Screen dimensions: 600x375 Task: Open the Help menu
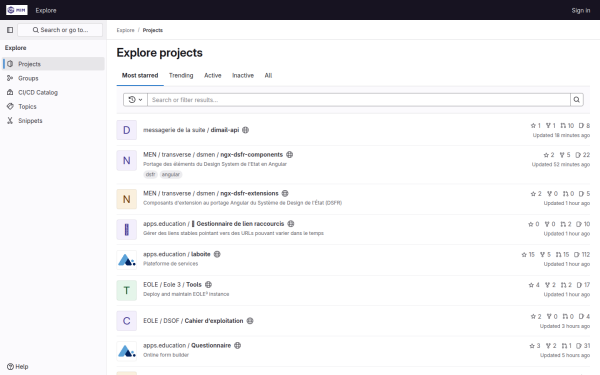point(18,367)
